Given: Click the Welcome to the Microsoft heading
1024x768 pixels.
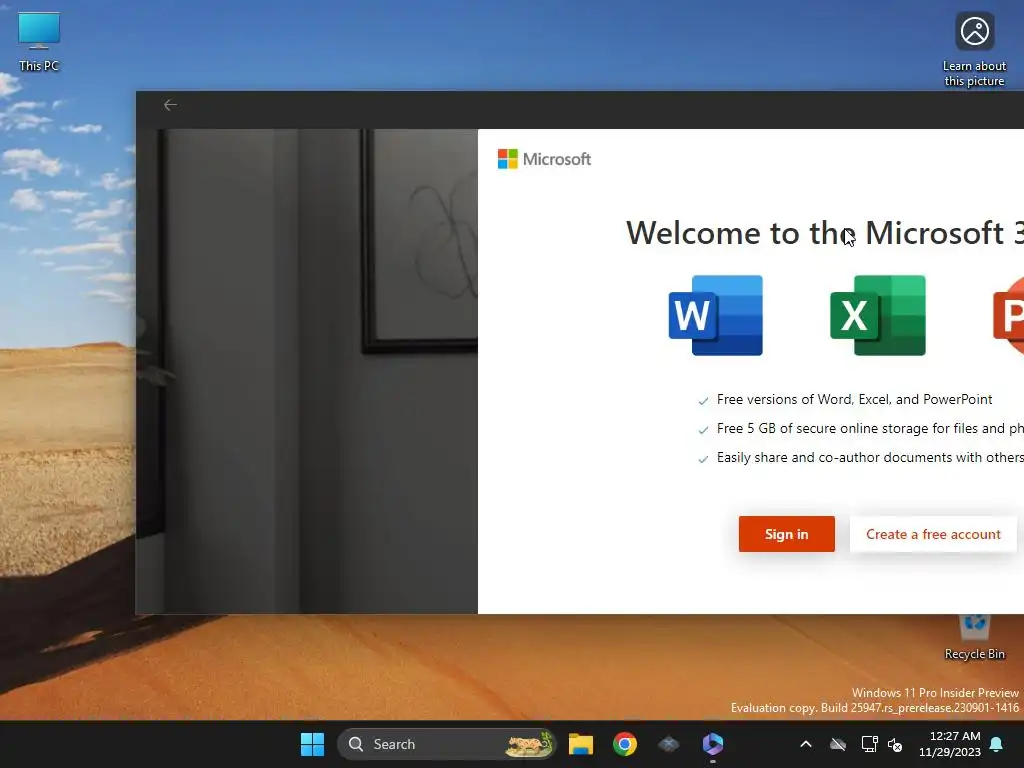Looking at the screenshot, I should 825,232.
